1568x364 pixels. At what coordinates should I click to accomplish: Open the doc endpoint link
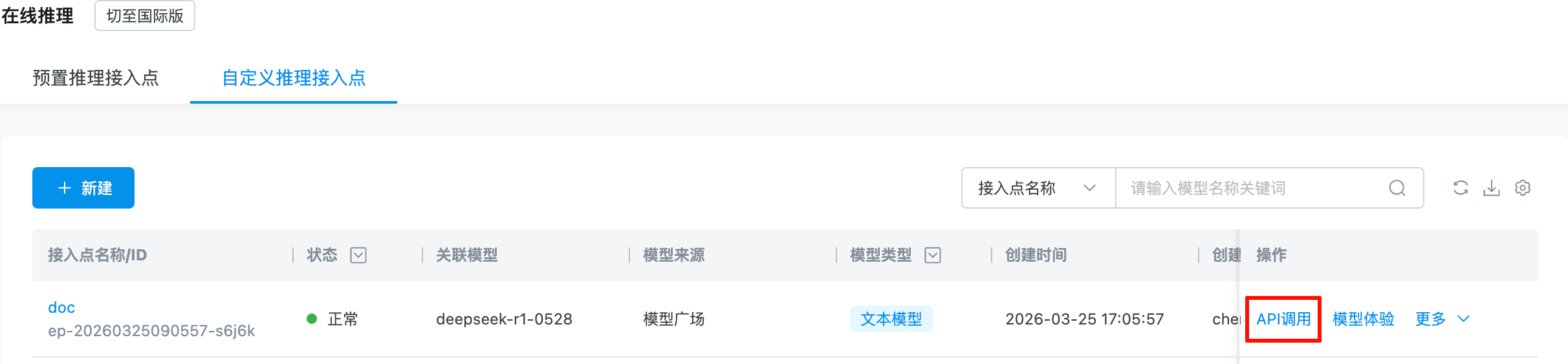(61, 307)
